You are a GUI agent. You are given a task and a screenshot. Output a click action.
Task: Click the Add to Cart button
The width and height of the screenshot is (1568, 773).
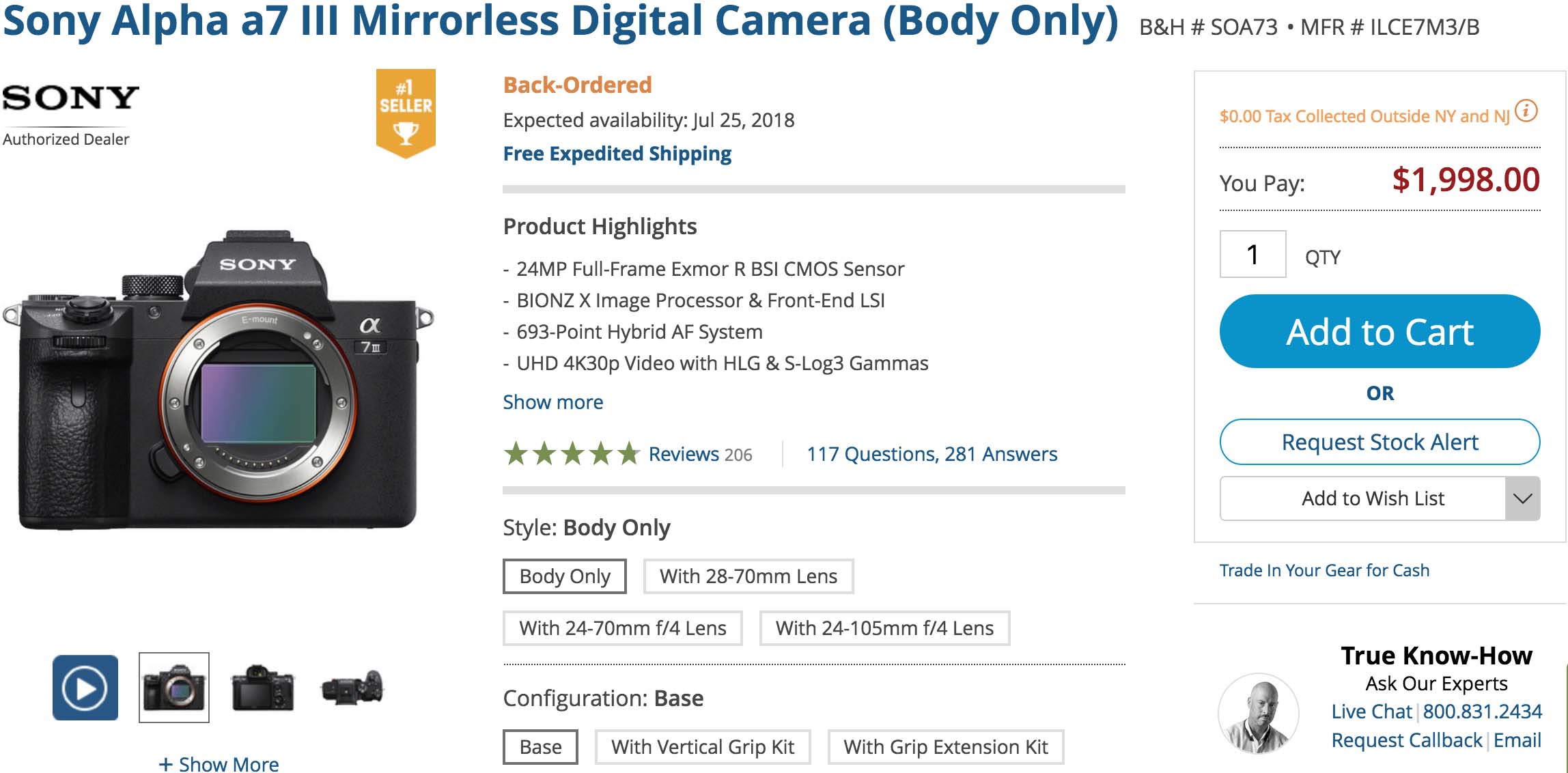(x=1380, y=332)
